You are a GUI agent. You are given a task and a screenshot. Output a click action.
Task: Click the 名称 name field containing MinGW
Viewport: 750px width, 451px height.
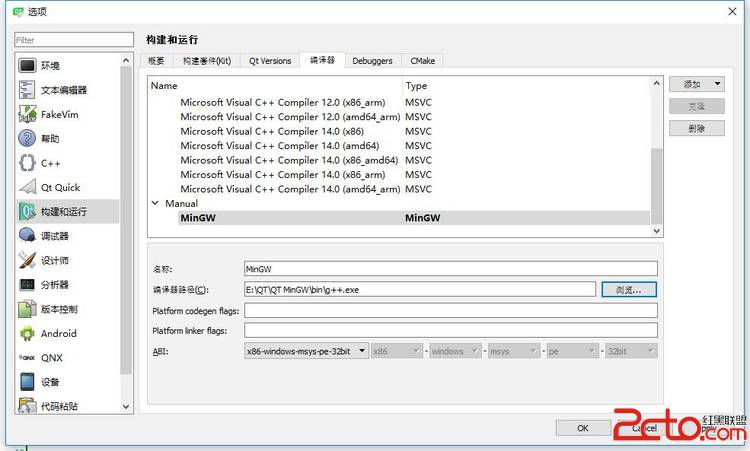(x=451, y=269)
